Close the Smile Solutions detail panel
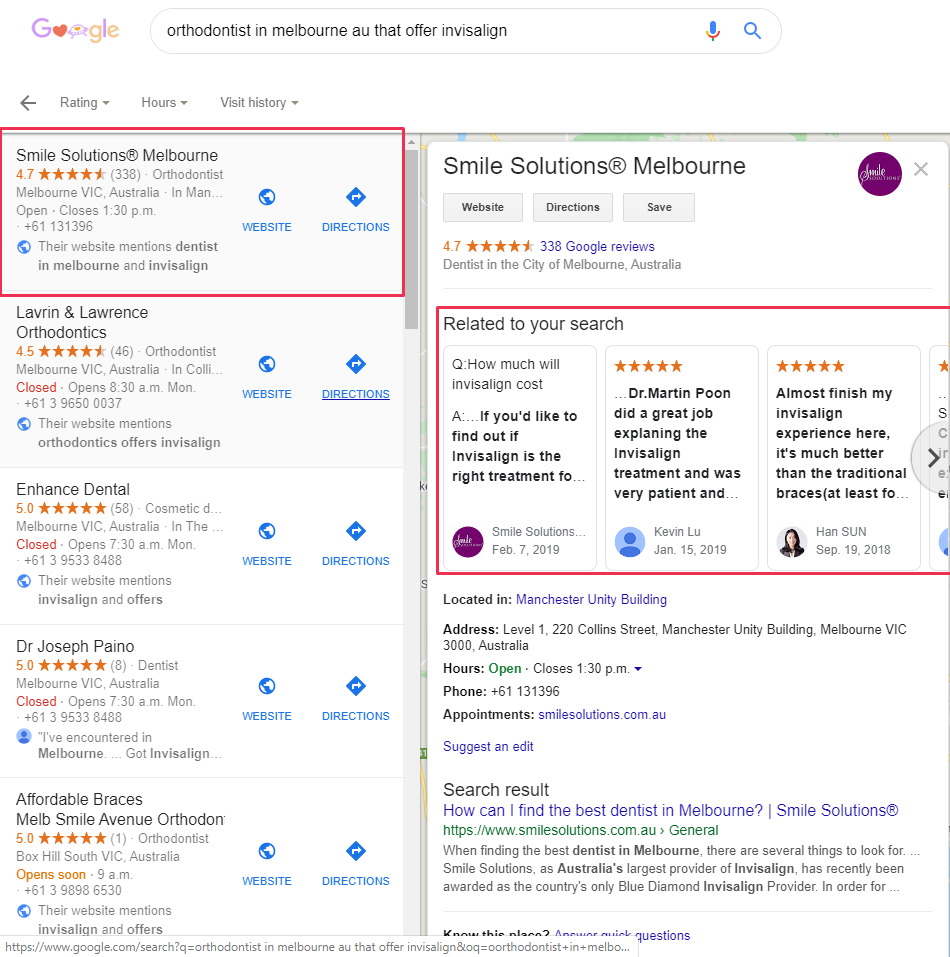950x957 pixels. point(921,170)
